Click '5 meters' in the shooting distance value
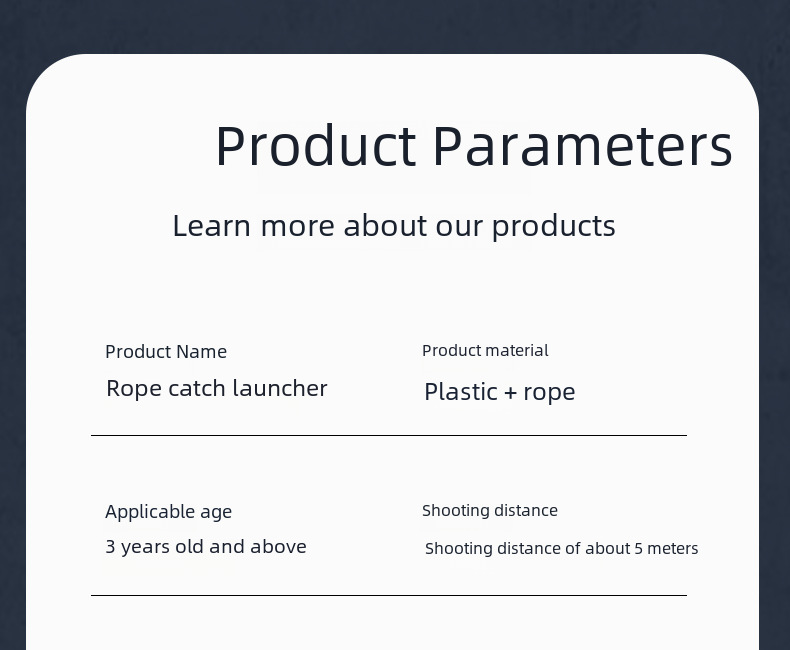This screenshot has width=790, height=650. click(666, 549)
